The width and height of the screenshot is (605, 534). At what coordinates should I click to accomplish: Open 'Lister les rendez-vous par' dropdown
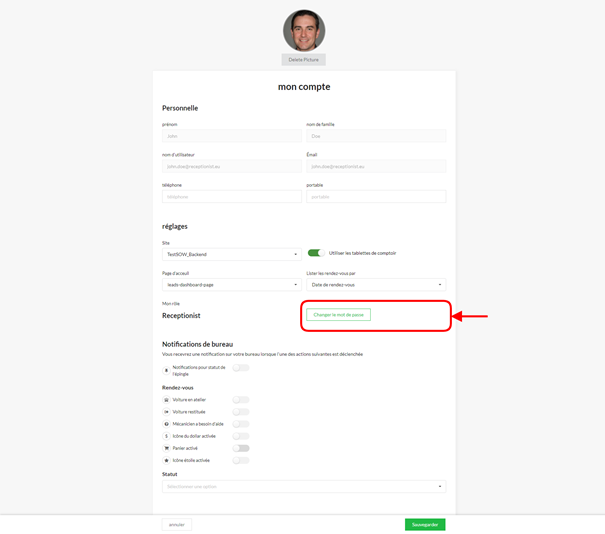(x=376, y=285)
